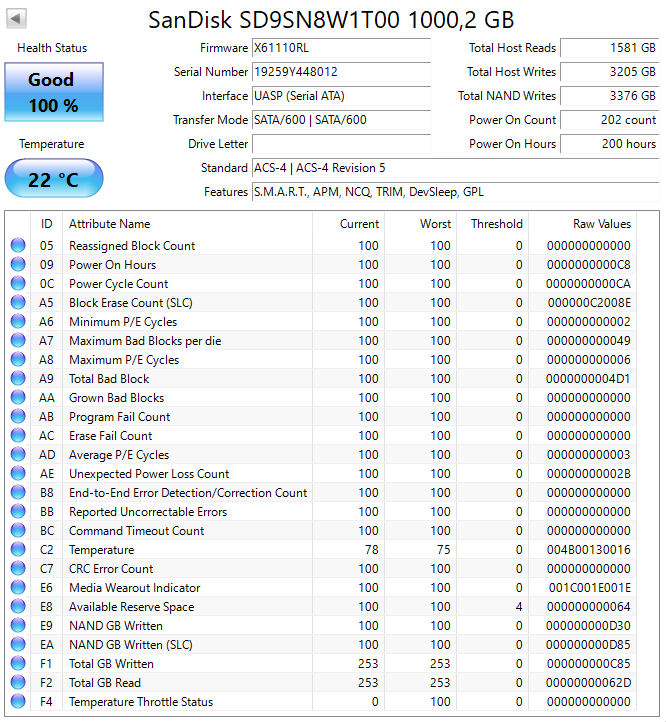Click the status dot for Temperature Throttle Status

pyautogui.click(x=18, y=701)
